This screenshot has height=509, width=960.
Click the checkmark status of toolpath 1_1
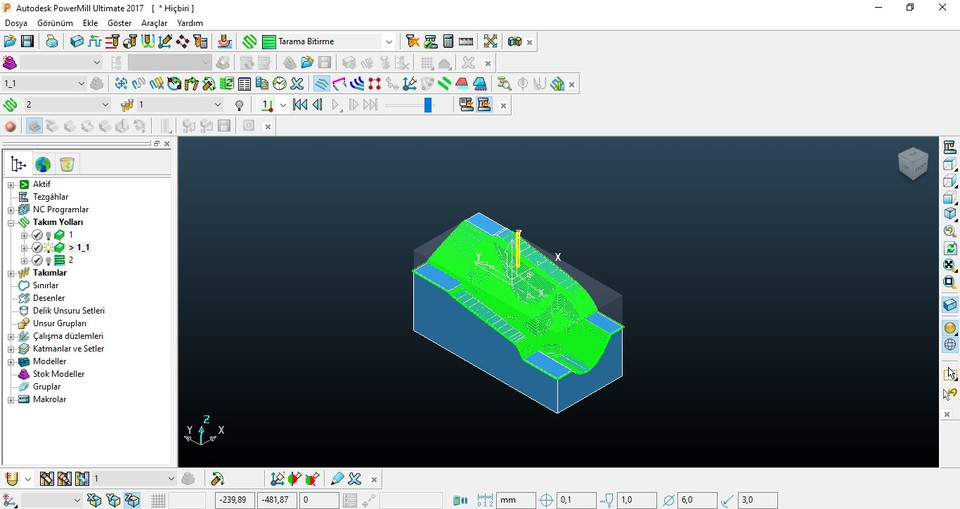37,247
